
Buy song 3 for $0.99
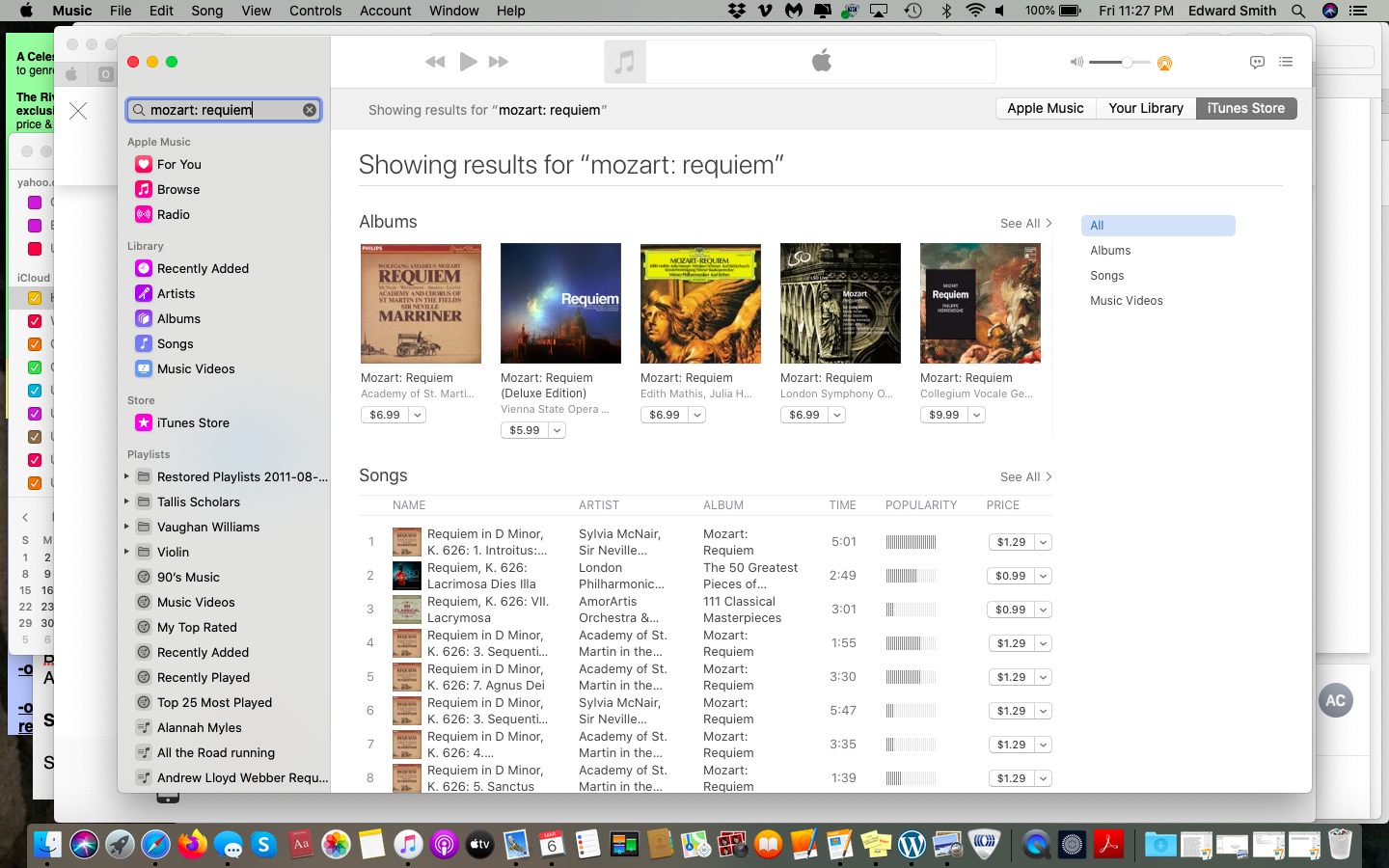[x=1011, y=610]
